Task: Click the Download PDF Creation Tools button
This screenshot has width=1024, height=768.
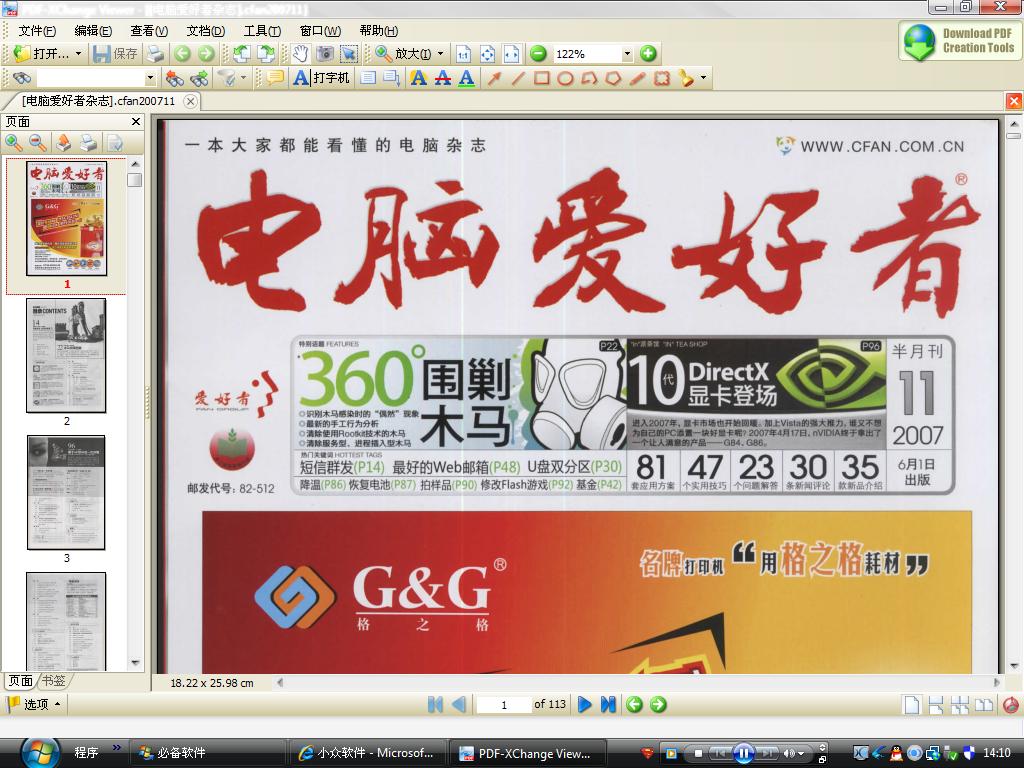Action: 960,40
